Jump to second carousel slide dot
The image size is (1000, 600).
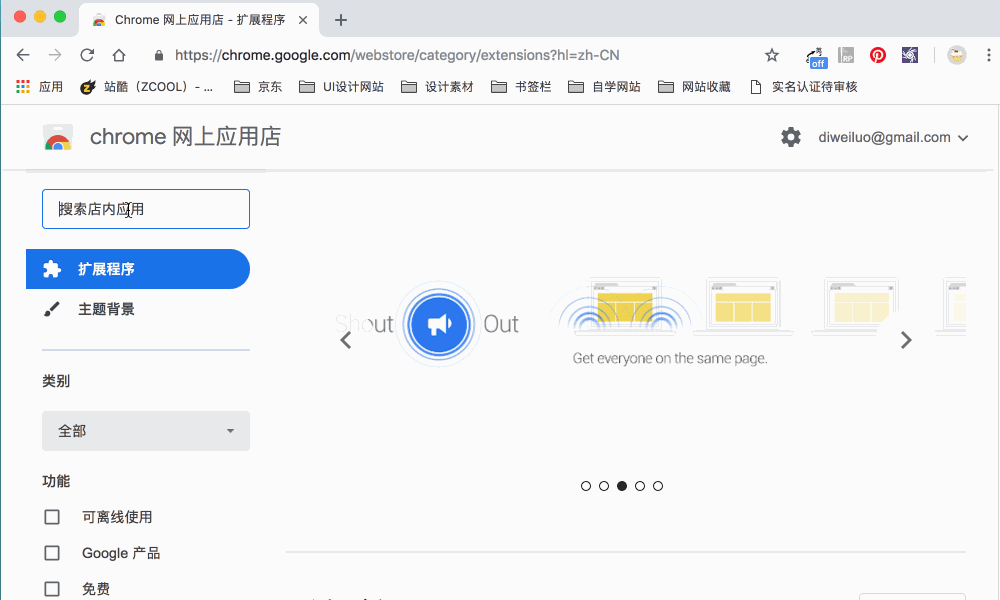pos(604,486)
